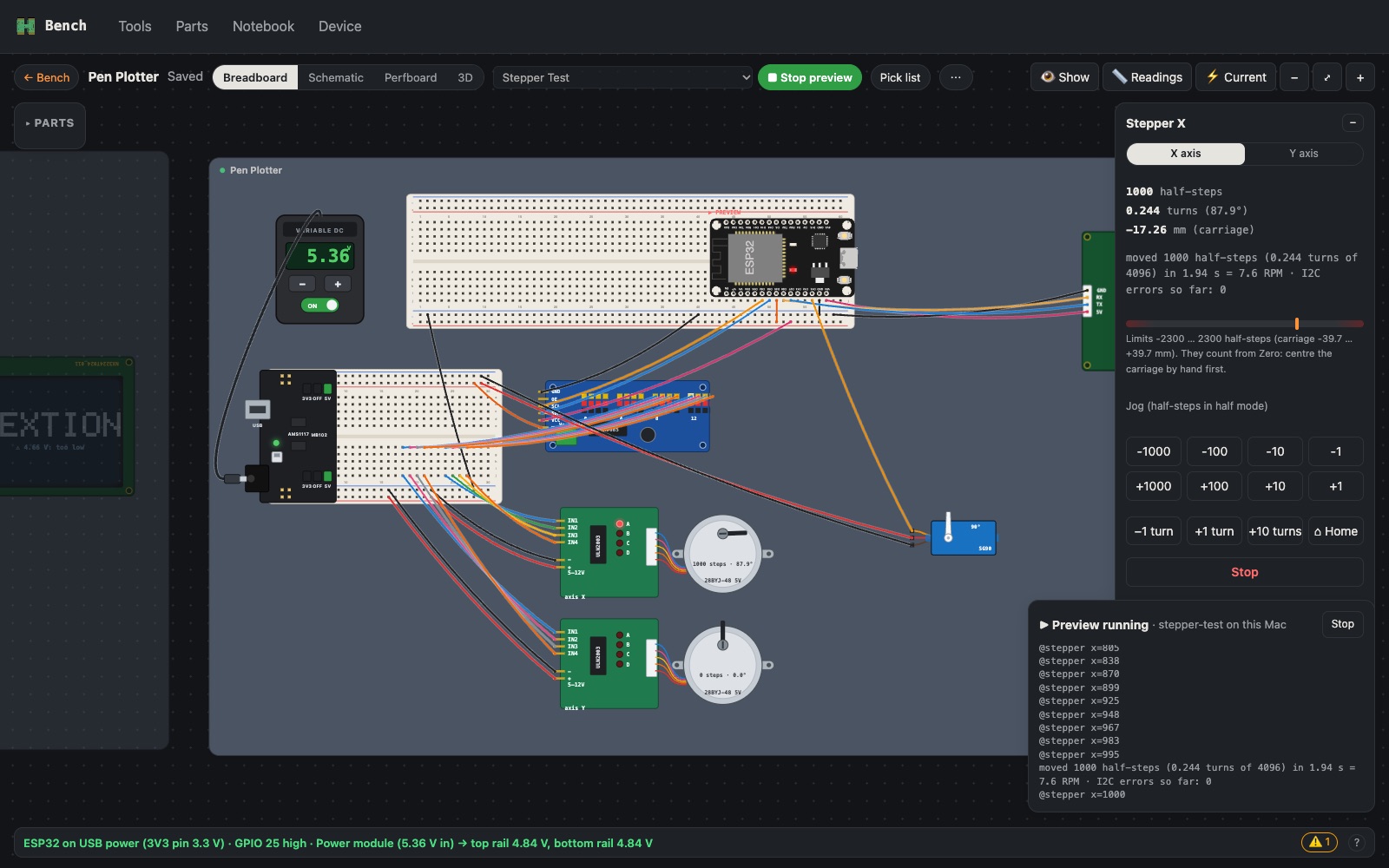Open the Stepper Test dropdown
1389x868 pixels.
[622, 77]
